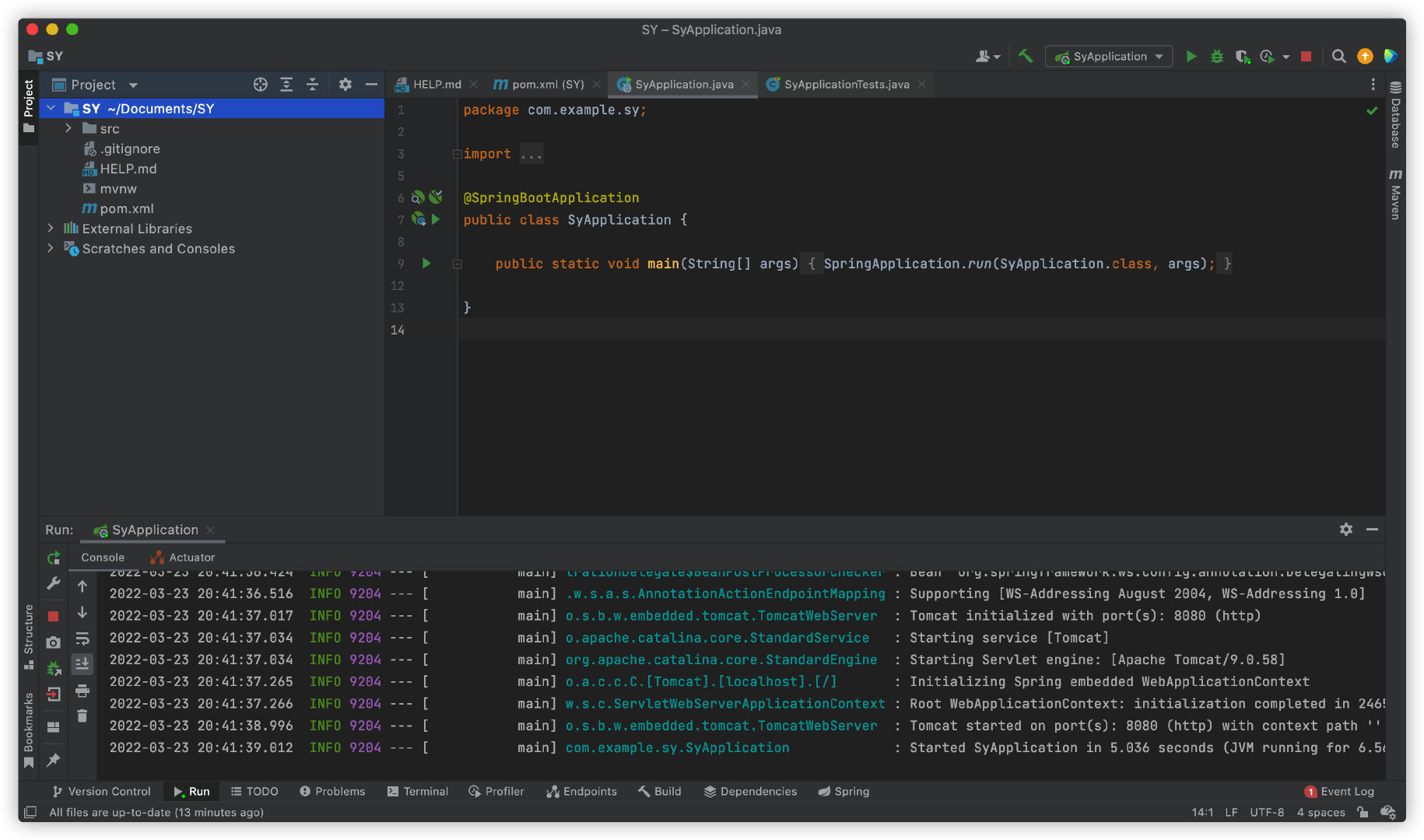Open Dependencies tool window

750,791
